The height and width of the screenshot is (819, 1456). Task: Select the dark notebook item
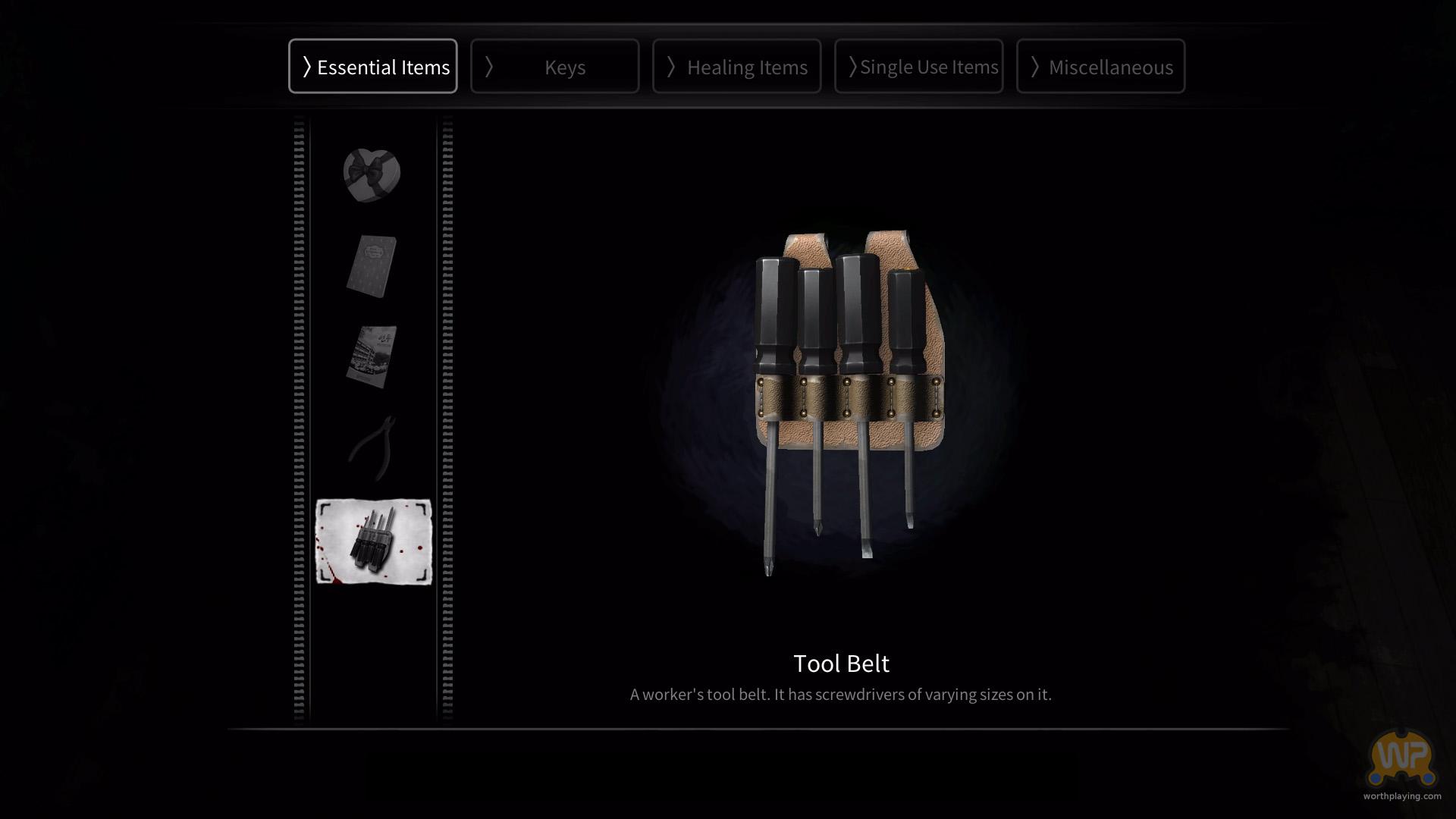pos(372,266)
